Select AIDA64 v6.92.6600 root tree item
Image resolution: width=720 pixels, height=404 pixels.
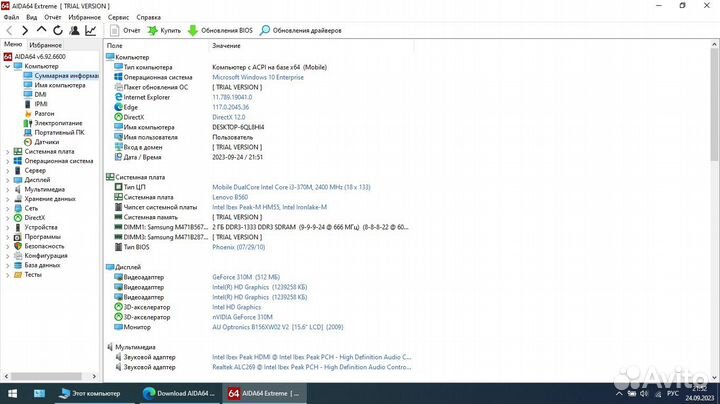pos(35,56)
